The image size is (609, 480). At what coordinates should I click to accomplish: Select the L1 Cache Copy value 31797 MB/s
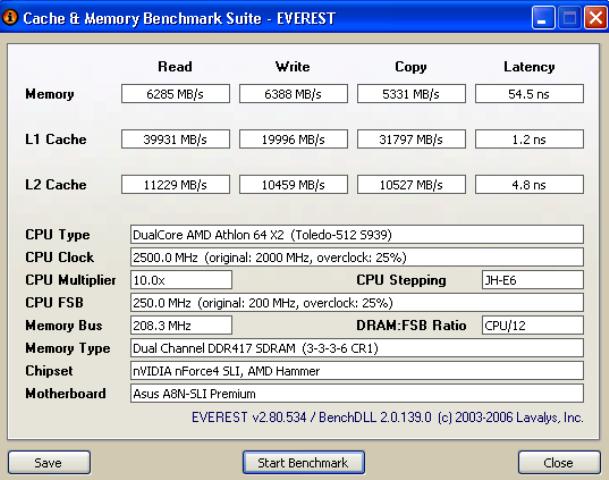click(x=411, y=139)
